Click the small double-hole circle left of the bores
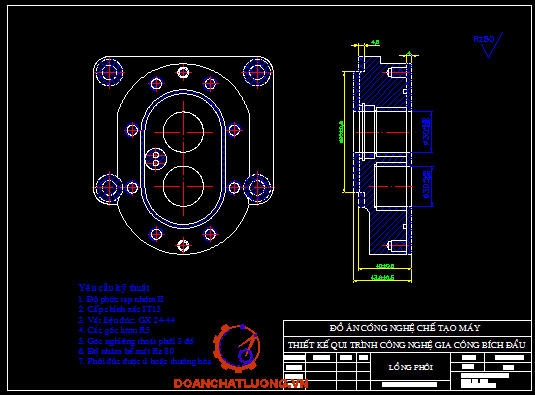Screen dimensions: 535x395 156,159
